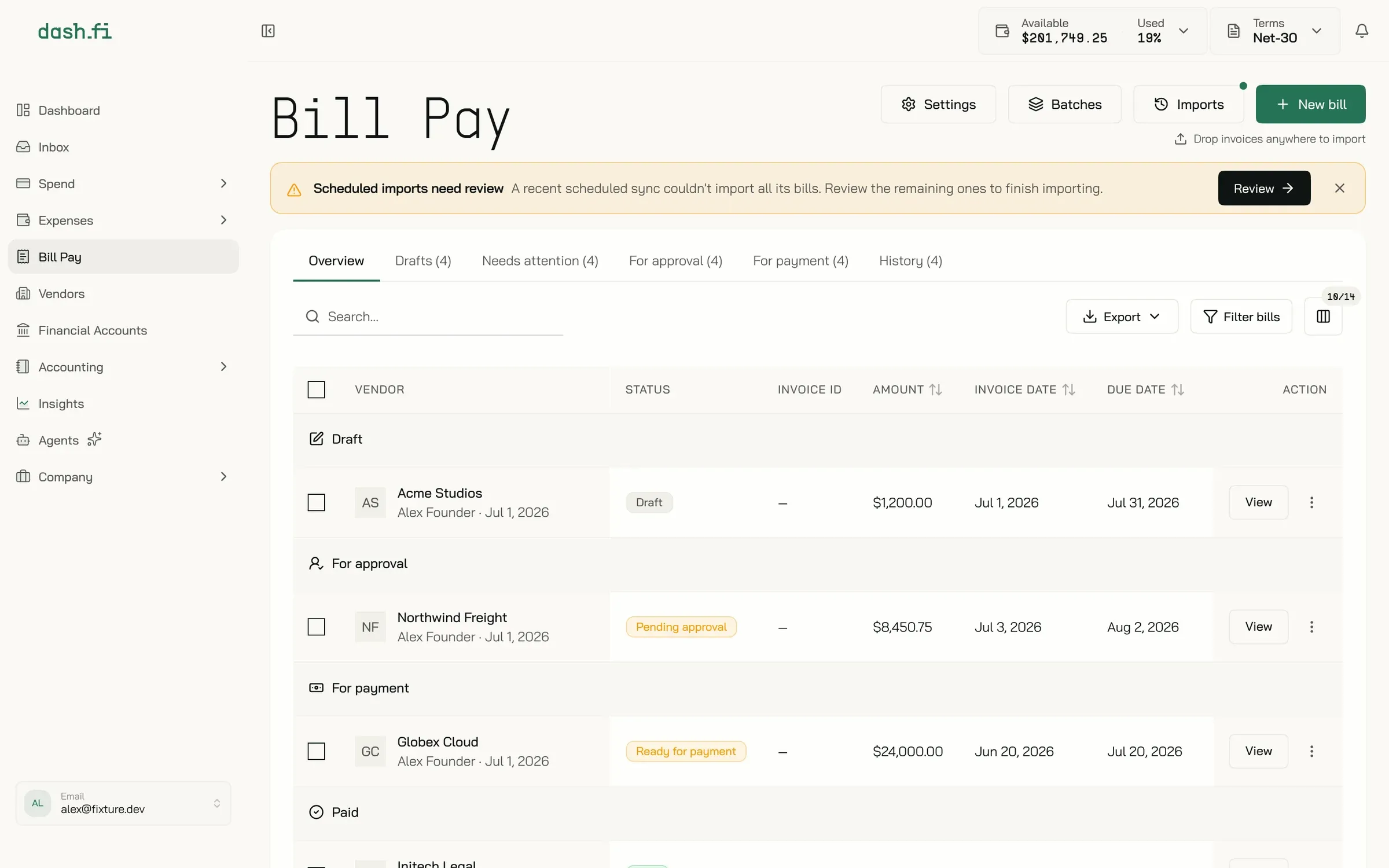1389x868 pixels.
Task: Expand the Spend menu
Action: point(123,183)
